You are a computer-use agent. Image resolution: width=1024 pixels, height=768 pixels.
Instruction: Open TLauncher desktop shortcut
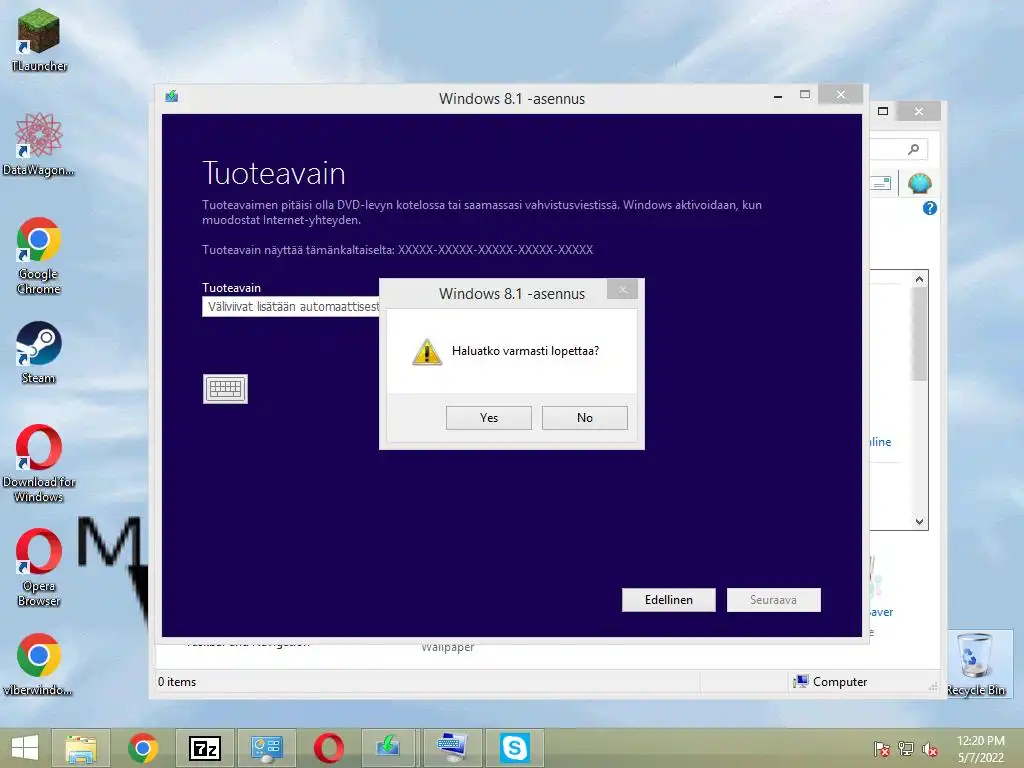click(x=39, y=39)
